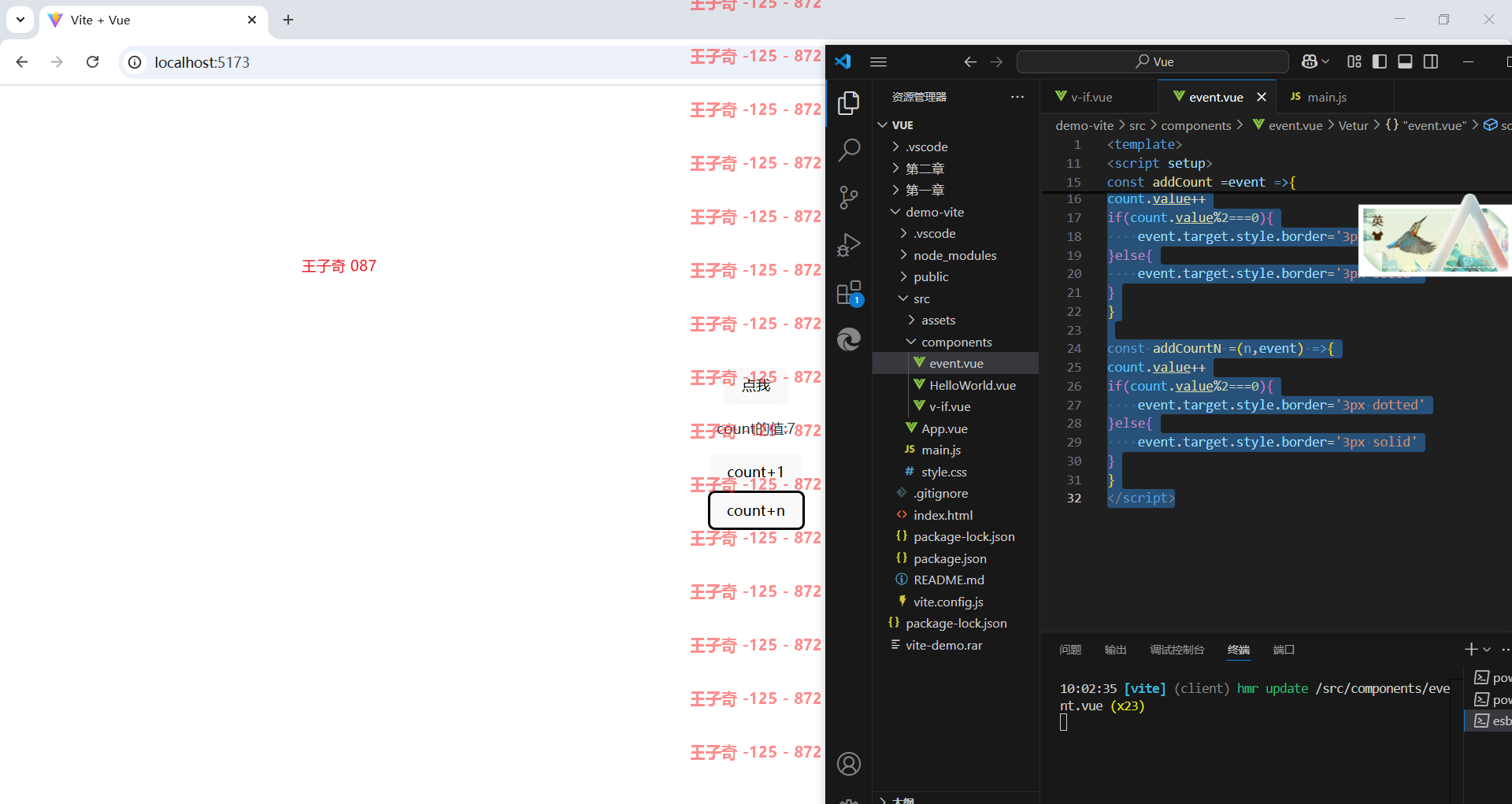Open event.vue in the file tree

tap(955, 363)
